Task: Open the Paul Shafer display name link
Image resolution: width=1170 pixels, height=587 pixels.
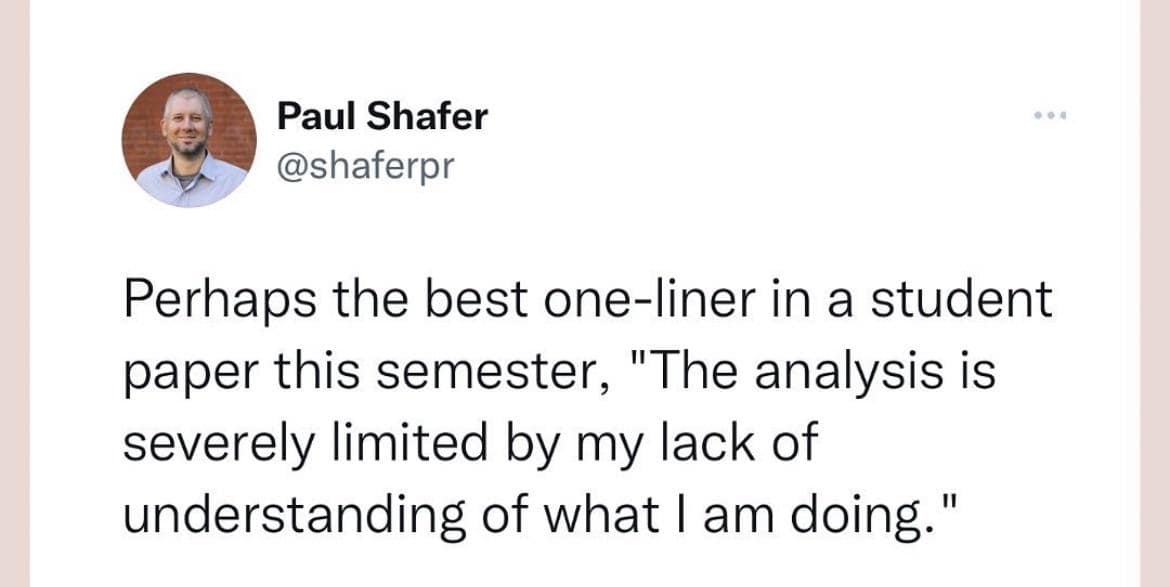Action: (x=382, y=116)
